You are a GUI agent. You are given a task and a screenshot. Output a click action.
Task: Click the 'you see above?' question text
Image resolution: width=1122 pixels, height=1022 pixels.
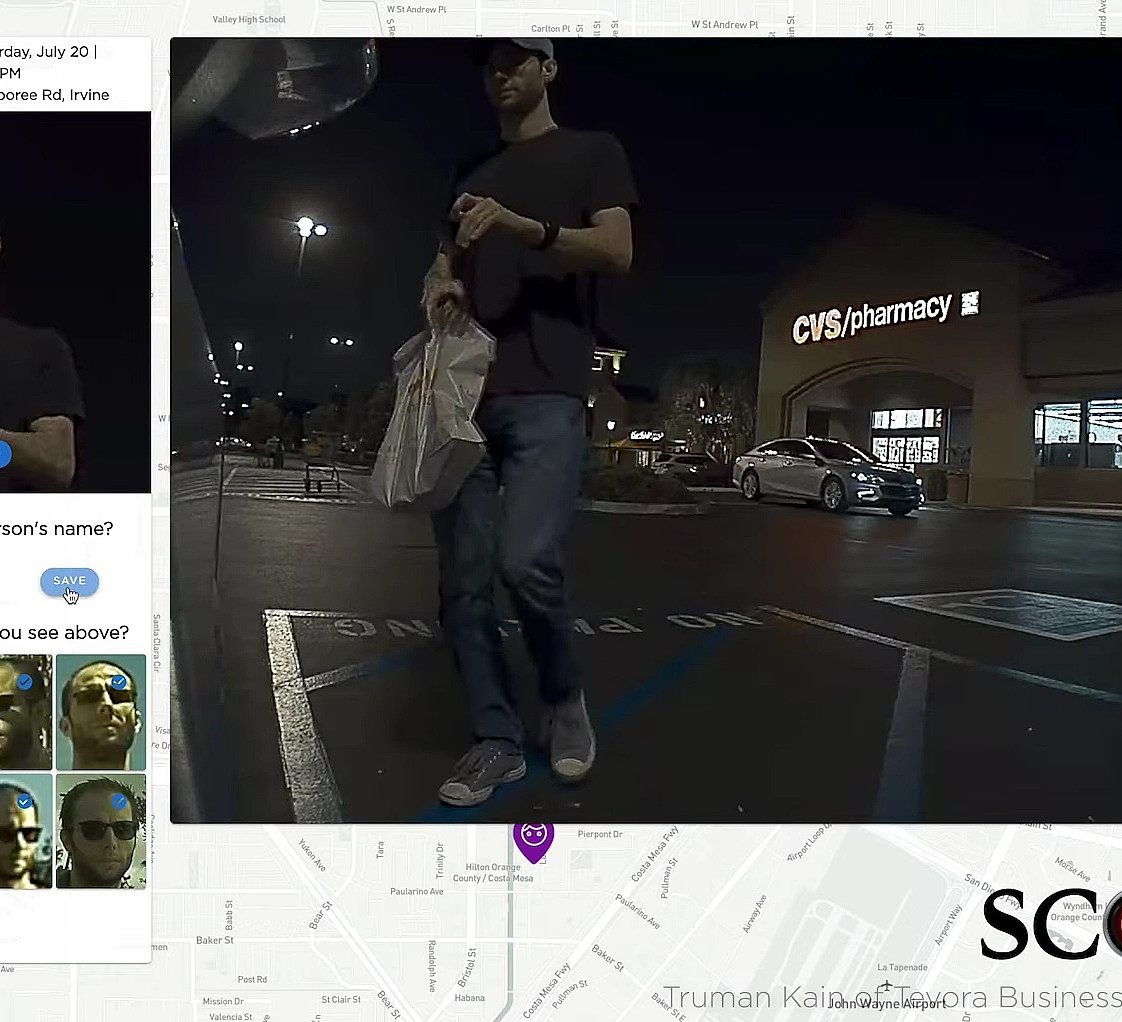point(64,633)
